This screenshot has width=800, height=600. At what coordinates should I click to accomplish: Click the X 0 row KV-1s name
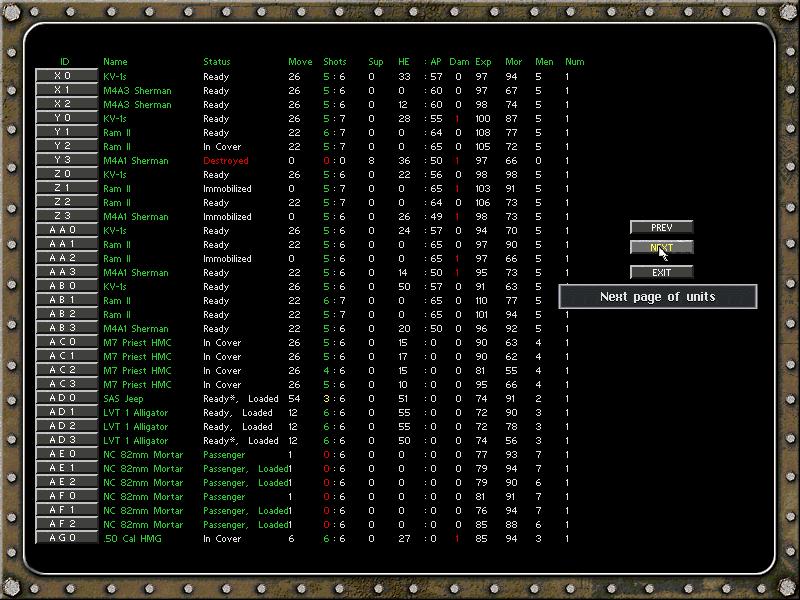pyautogui.click(x=115, y=77)
